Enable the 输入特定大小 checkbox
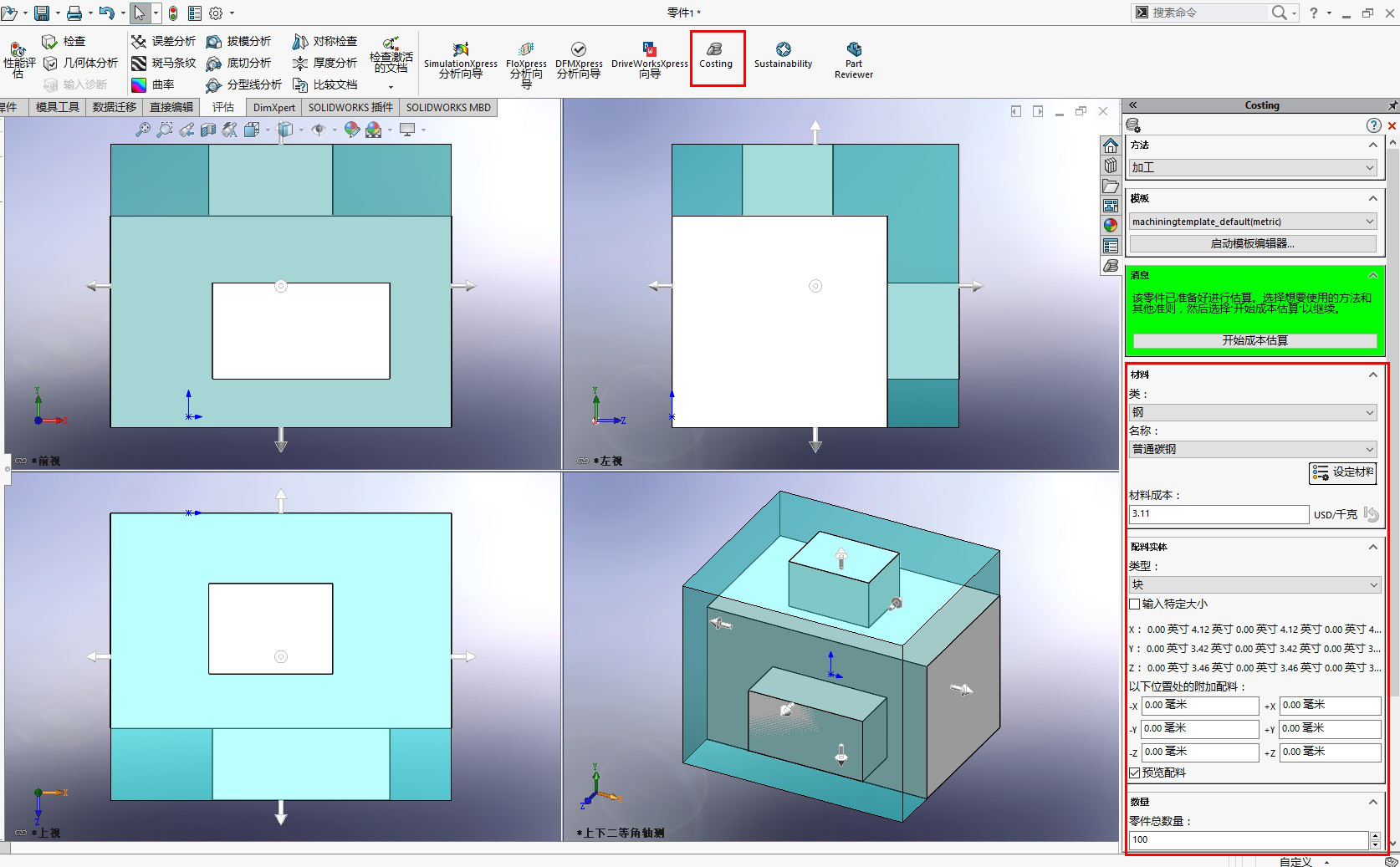The image size is (1400, 867). pos(1135,604)
